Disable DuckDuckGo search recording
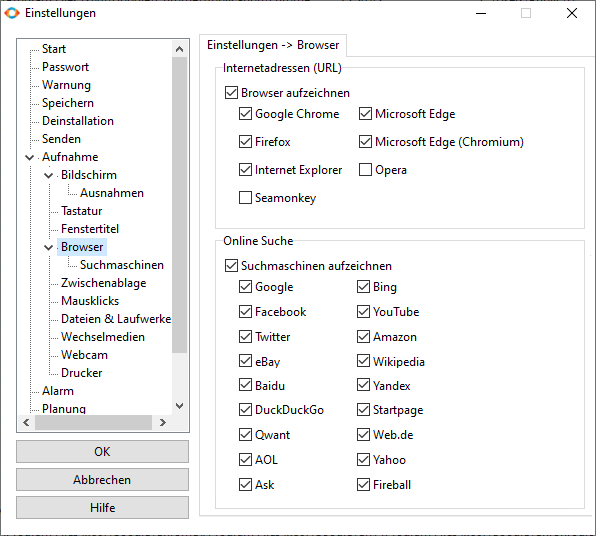 click(x=245, y=410)
